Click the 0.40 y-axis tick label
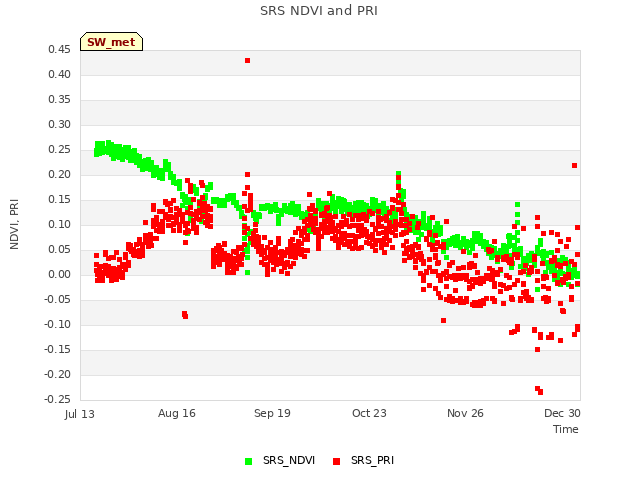This screenshot has height=480, width=640. pos(59,74)
